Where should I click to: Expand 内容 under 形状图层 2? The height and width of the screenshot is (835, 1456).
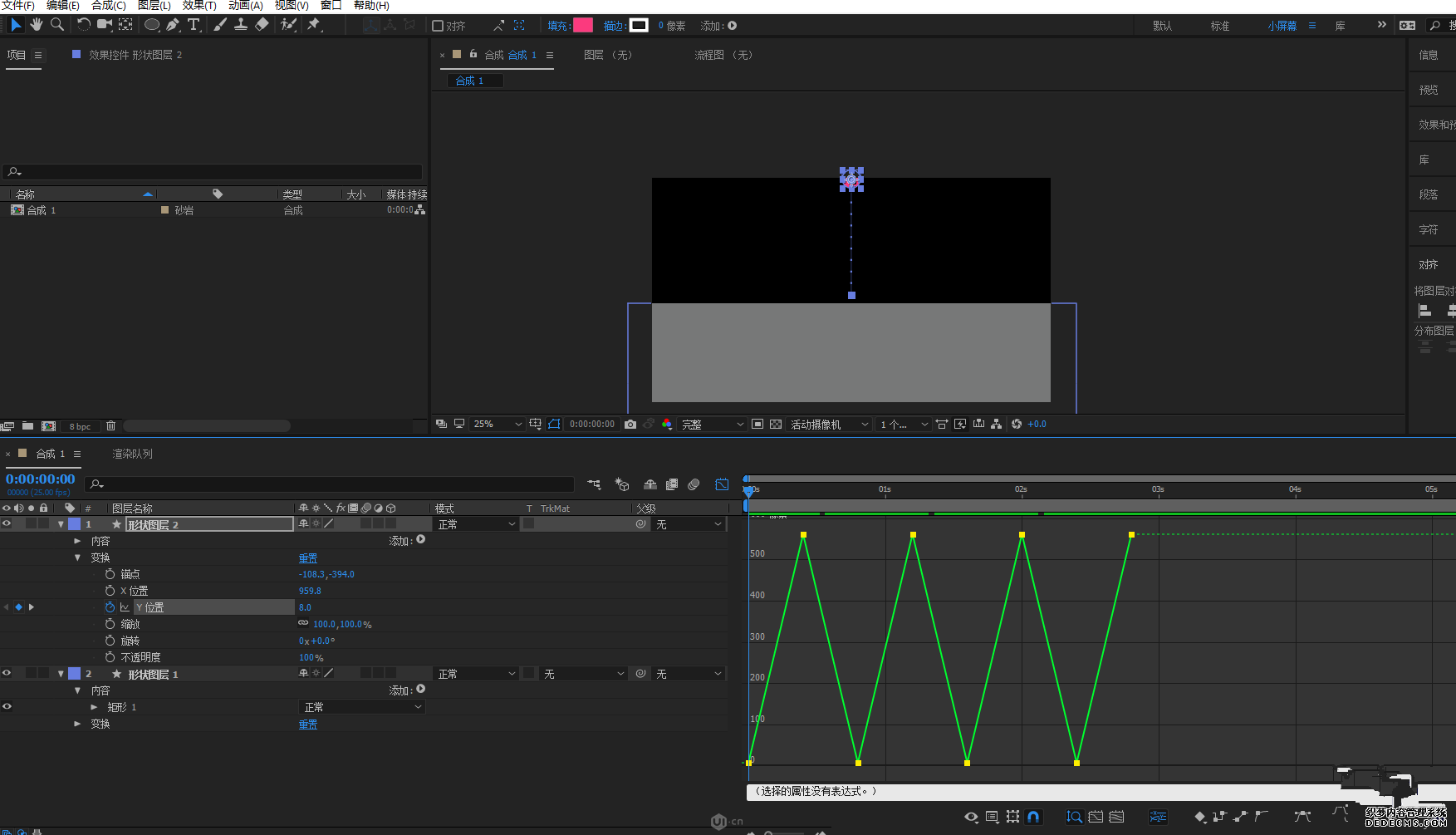click(x=77, y=541)
